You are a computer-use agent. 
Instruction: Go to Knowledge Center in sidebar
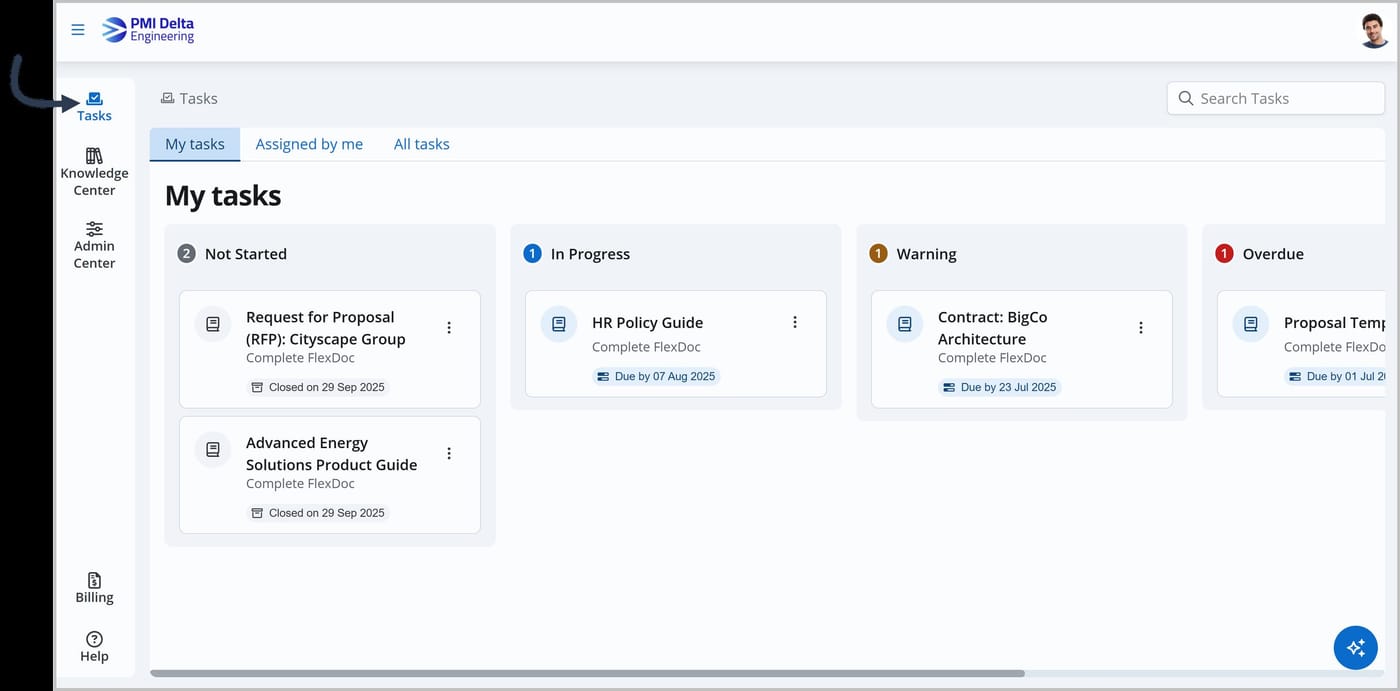pyautogui.click(x=94, y=172)
